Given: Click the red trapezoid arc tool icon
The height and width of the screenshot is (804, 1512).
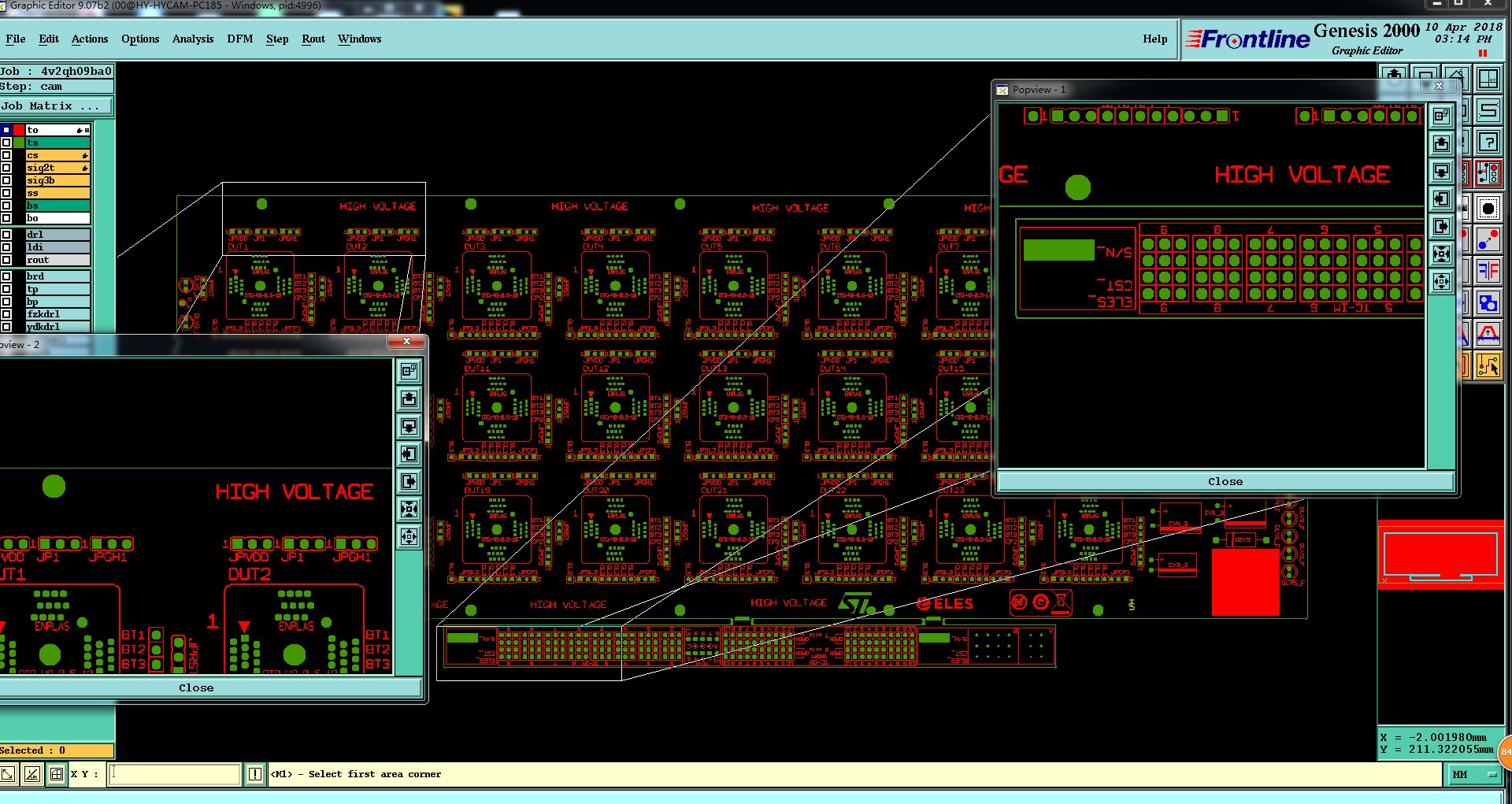Looking at the screenshot, I should (x=1488, y=334).
